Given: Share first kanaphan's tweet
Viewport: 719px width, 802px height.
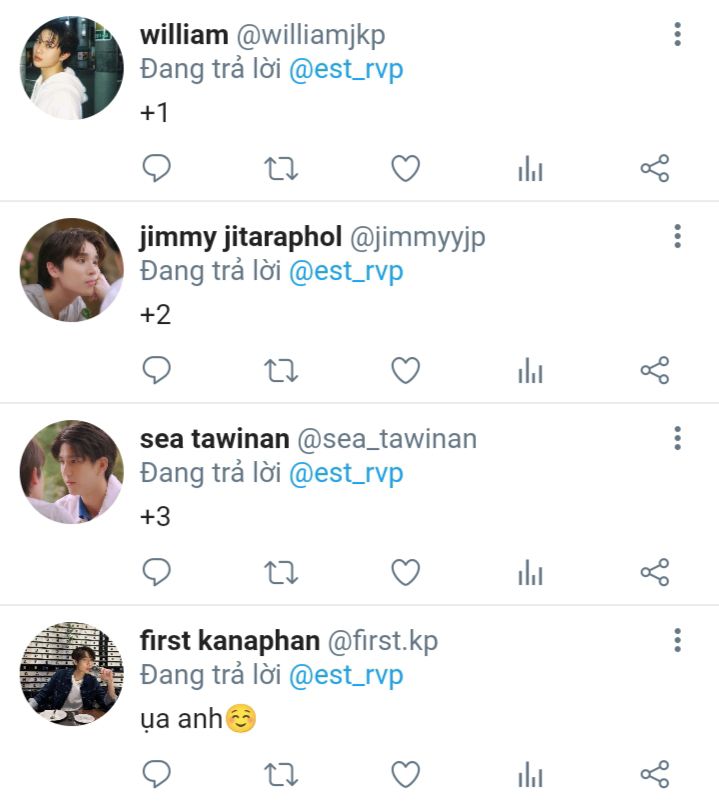Looking at the screenshot, I should (654, 774).
